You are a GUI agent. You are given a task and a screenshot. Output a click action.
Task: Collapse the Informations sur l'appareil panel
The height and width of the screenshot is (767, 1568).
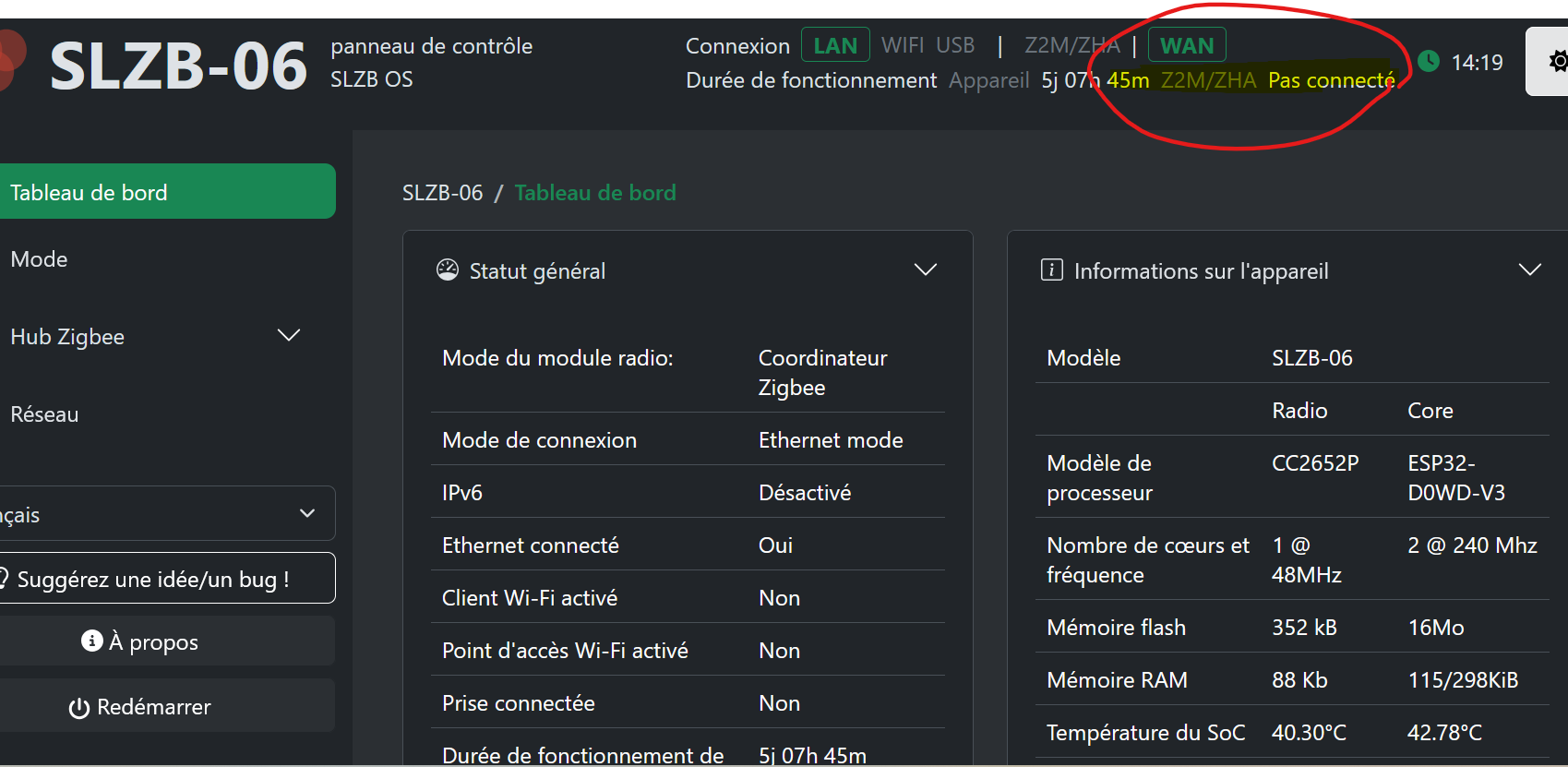1530,270
